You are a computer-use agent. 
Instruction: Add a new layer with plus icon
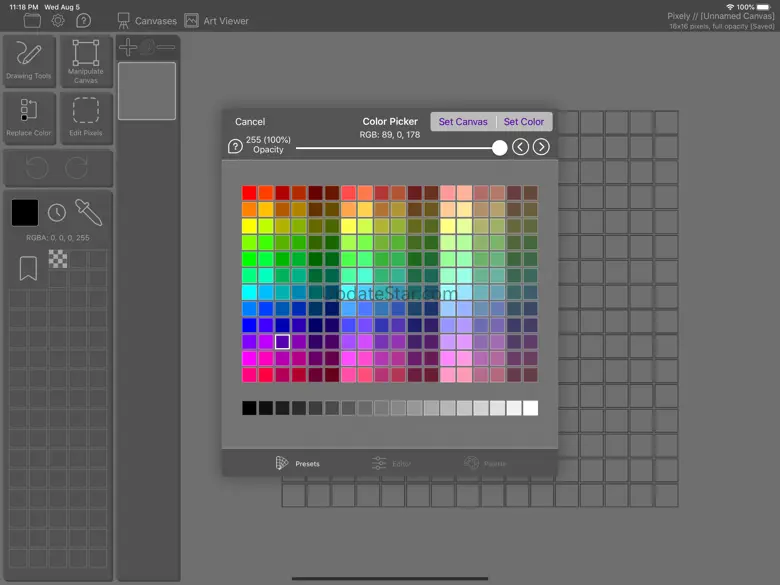click(x=127, y=47)
